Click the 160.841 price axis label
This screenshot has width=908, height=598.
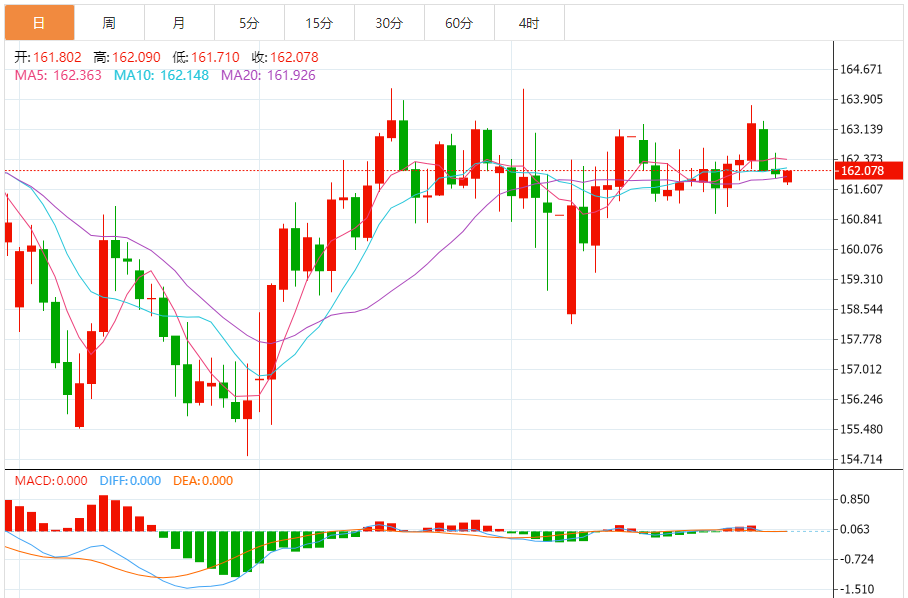point(861,219)
